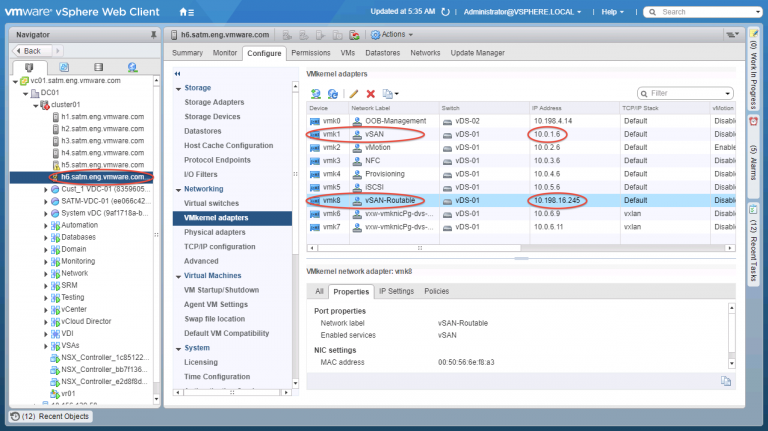Screen dimensions: 768x431
Task: Switch to the Summary tab
Action: pos(187,52)
